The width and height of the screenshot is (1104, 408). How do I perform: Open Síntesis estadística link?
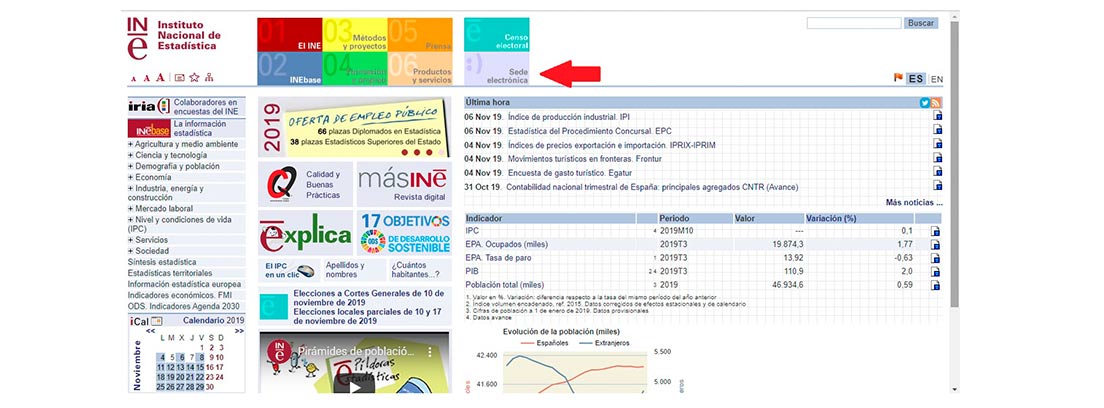(162, 262)
